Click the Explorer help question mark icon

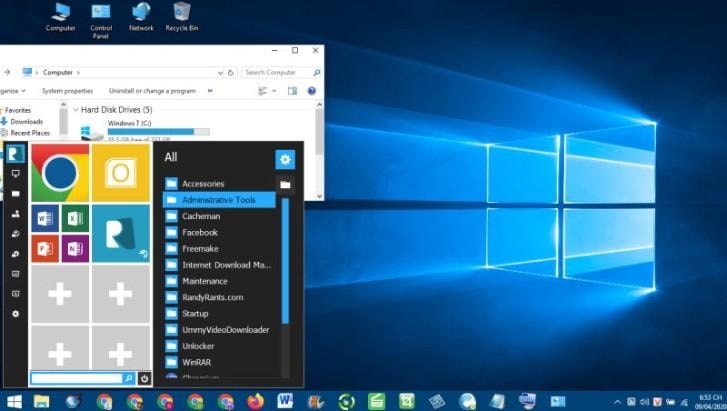click(x=312, y=91)
